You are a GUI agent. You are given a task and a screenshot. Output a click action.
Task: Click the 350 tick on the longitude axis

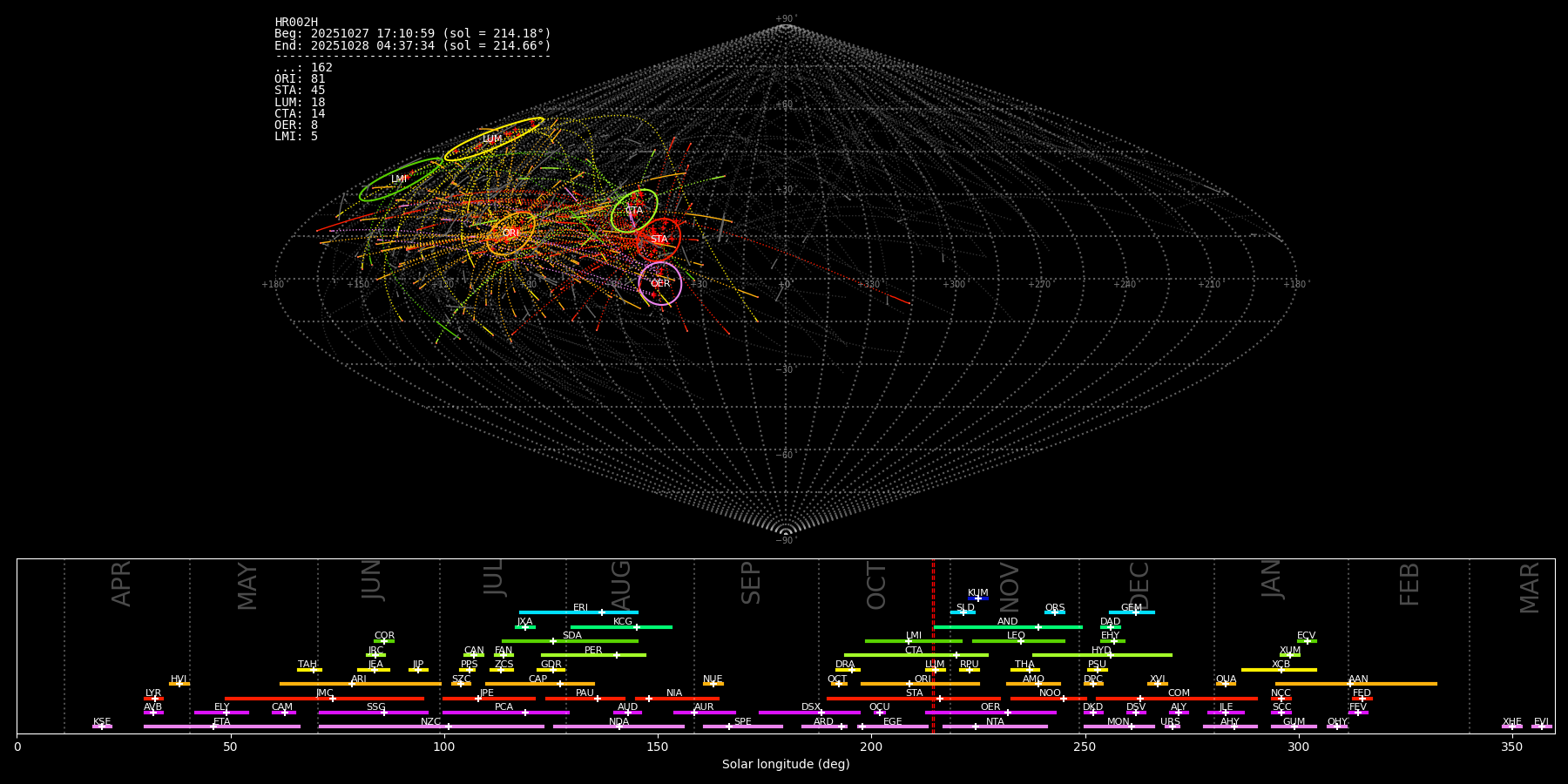[x=1511, y=747]
